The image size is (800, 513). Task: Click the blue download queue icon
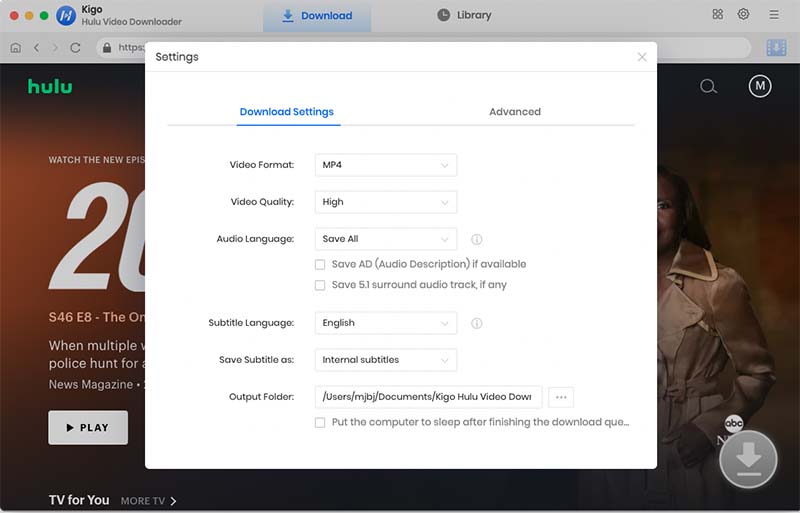[776, 47]
